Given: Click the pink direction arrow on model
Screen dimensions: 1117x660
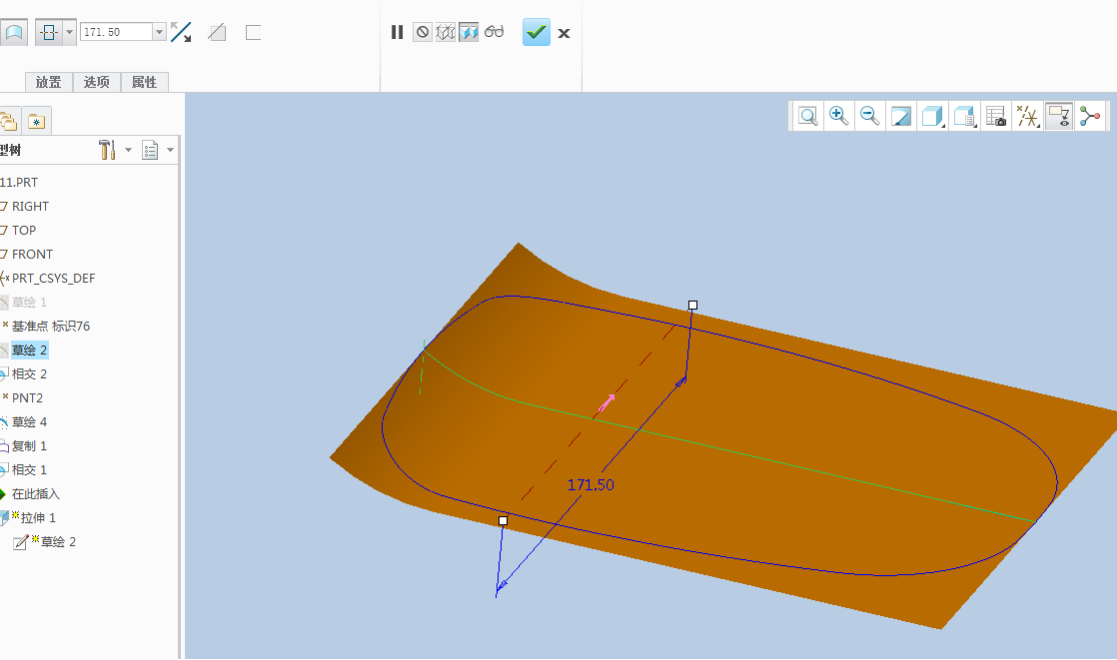Looking at the screenshot, I should 606,403.
